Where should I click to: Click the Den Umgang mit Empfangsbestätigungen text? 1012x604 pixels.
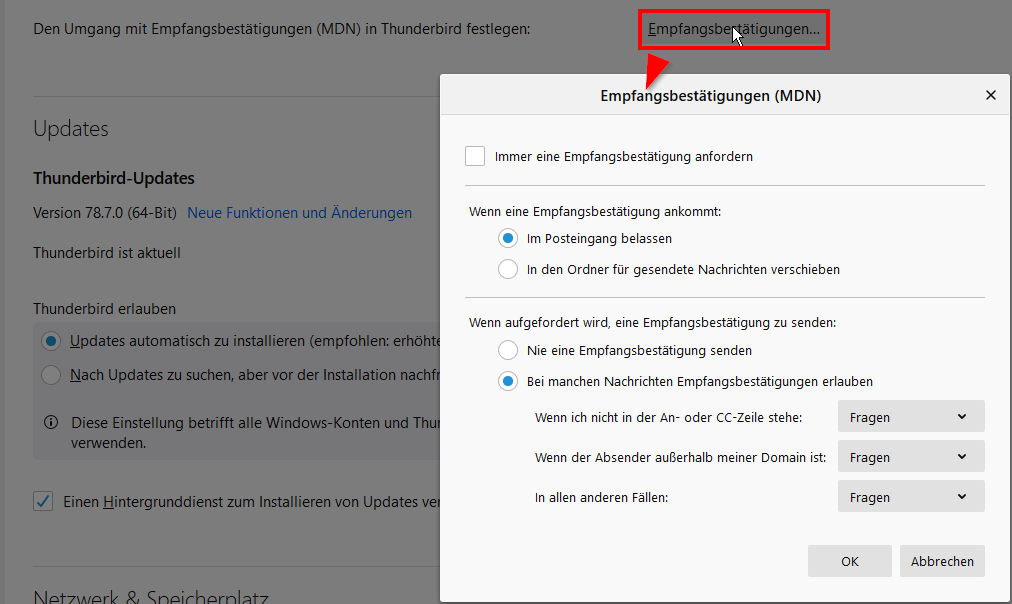[281, 29]
